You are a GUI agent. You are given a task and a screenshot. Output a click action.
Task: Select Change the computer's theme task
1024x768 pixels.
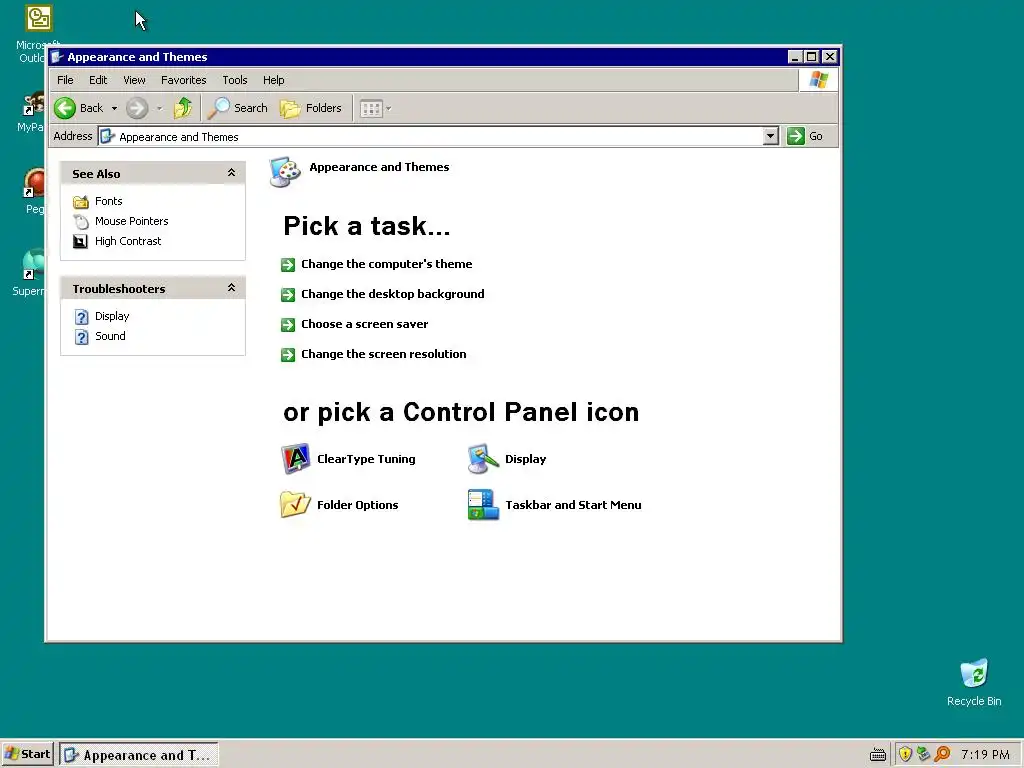(387, 264)
